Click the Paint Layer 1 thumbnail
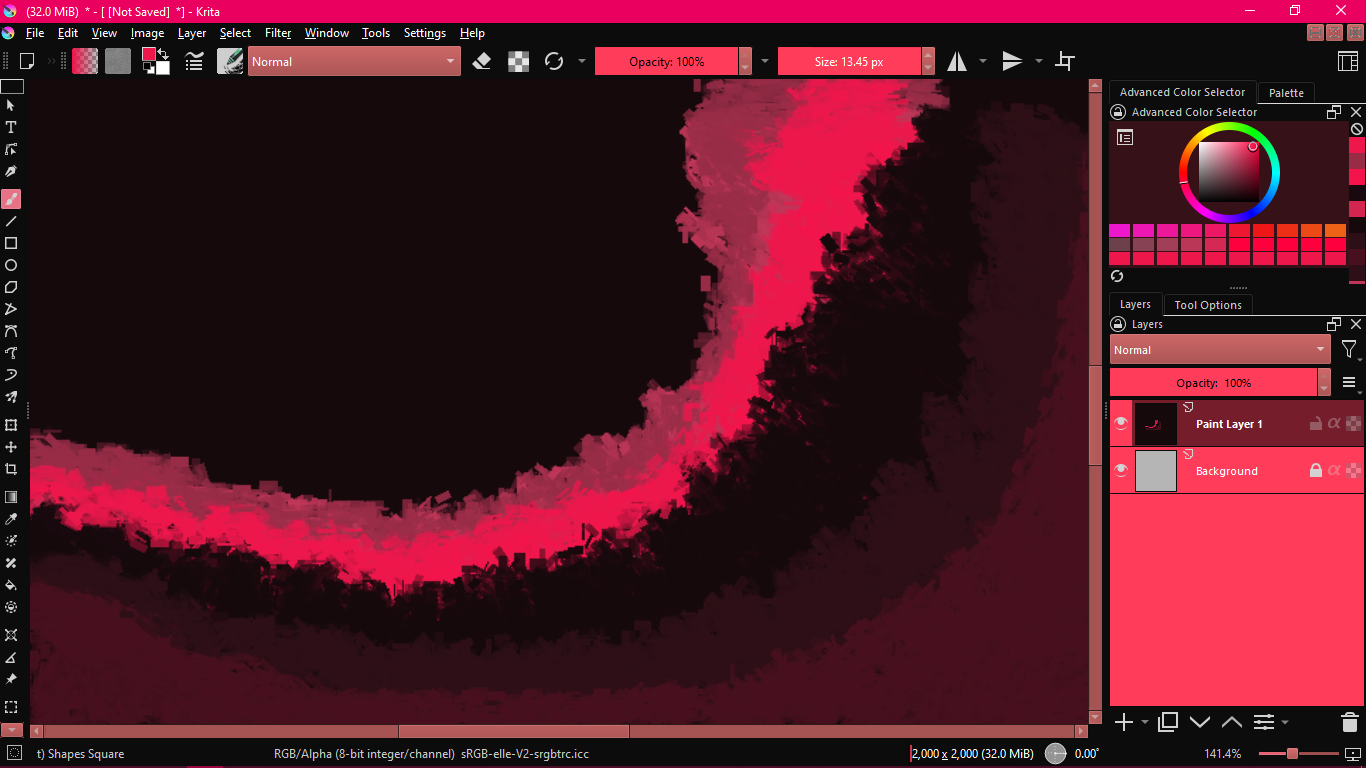Viewport: 1366px width, 768px height. [1156, 423]
